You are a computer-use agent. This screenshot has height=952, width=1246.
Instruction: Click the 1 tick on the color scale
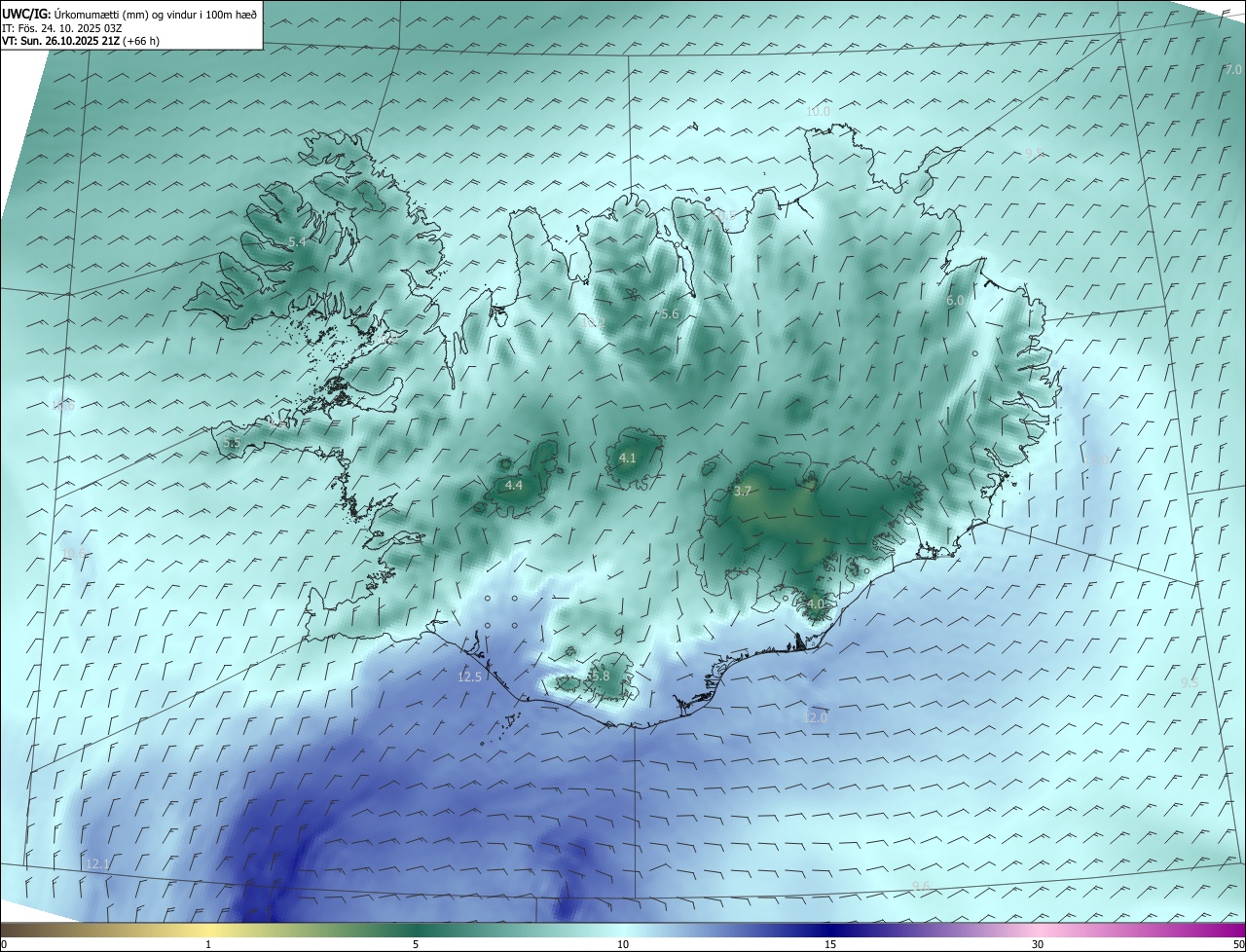[208, 945]
